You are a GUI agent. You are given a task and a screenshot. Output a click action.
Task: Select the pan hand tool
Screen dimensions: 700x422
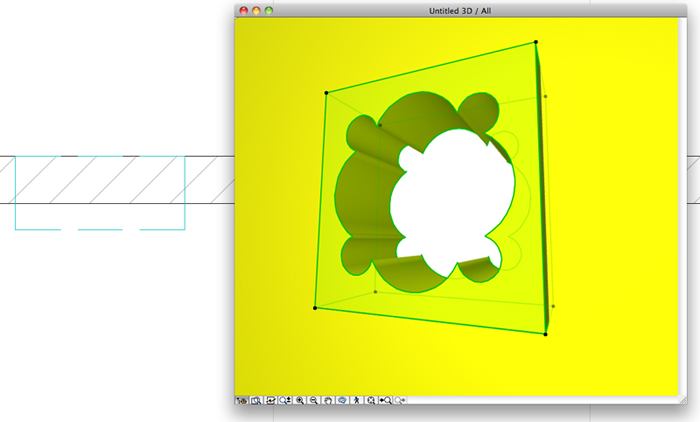tap(328, 400)
